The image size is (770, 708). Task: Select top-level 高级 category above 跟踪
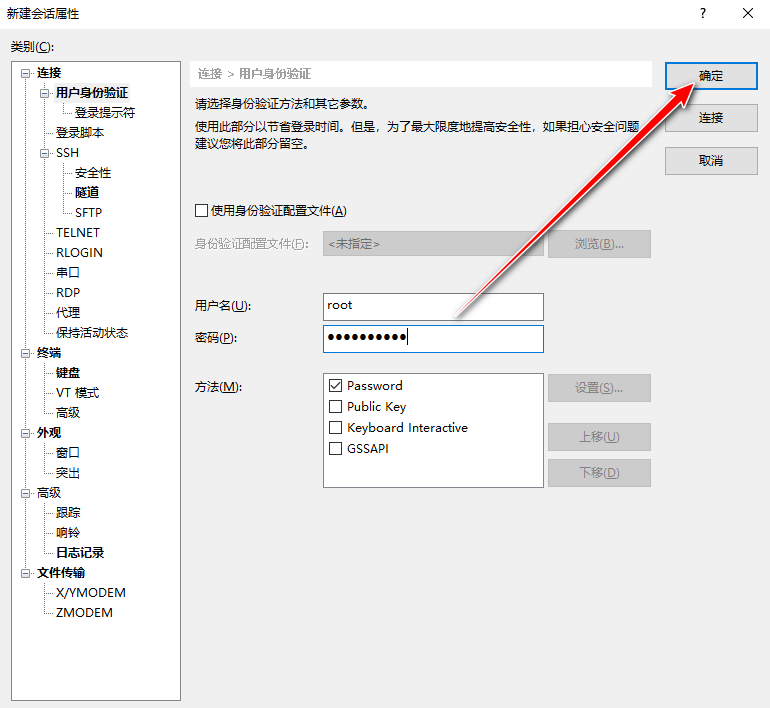click(x=49, y=493)
